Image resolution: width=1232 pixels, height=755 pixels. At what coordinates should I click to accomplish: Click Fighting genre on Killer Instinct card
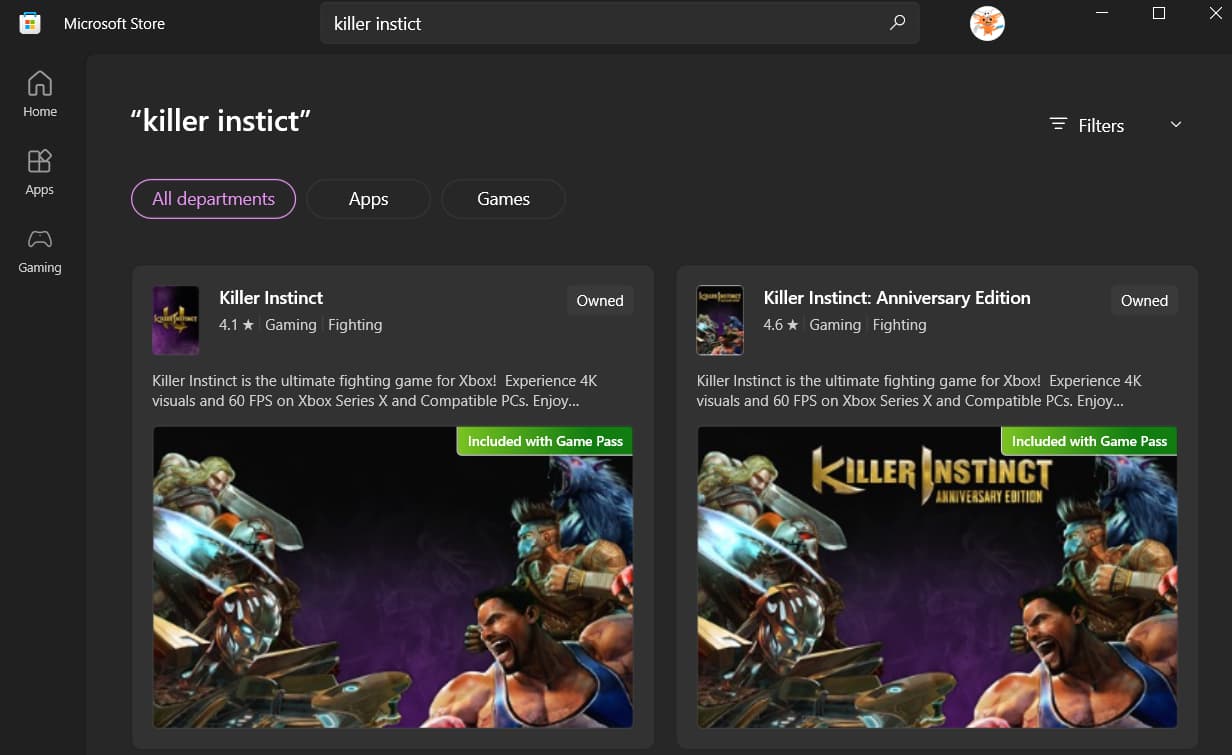coord(355,325)
